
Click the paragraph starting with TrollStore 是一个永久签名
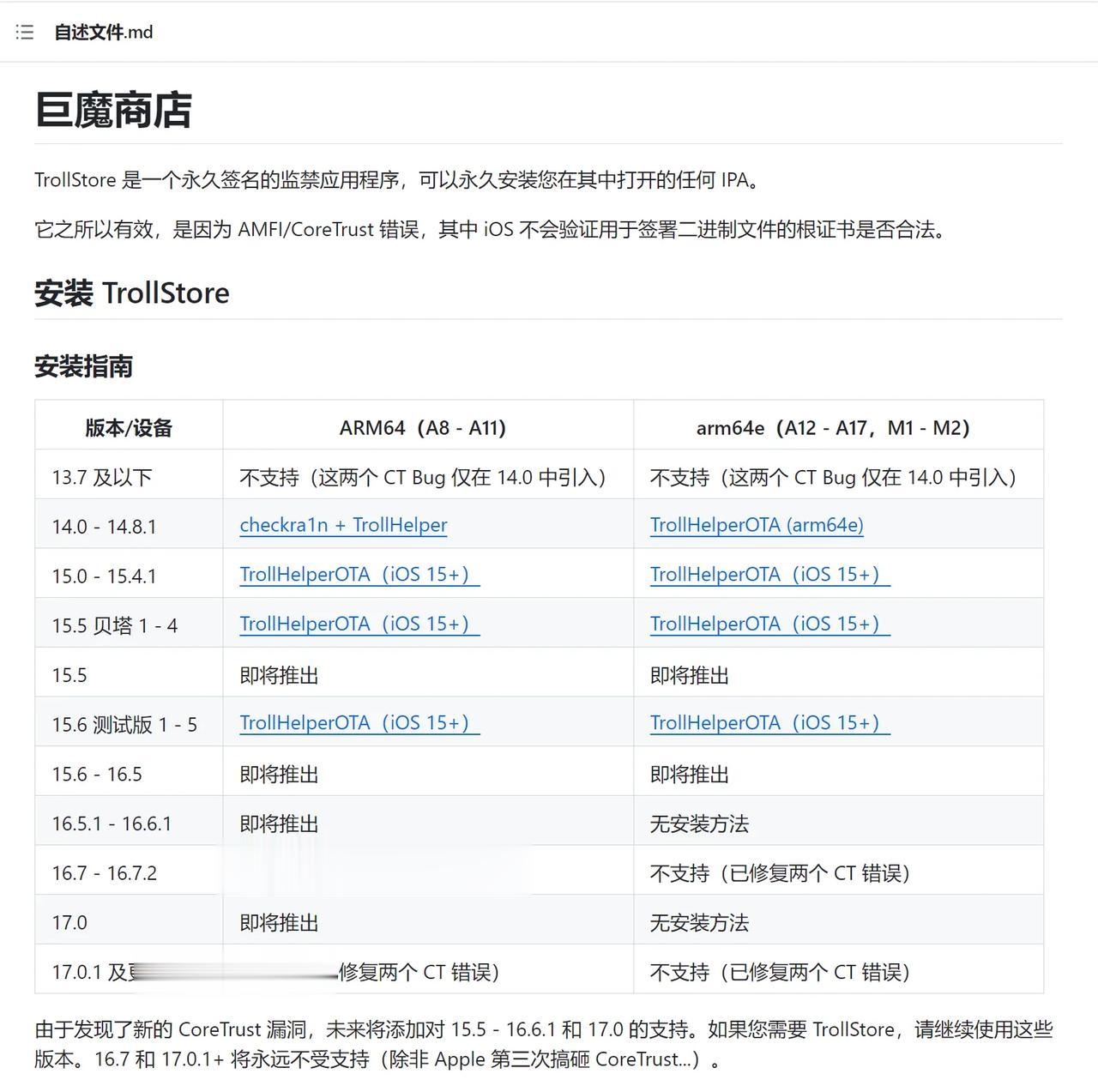click(397, 180)
